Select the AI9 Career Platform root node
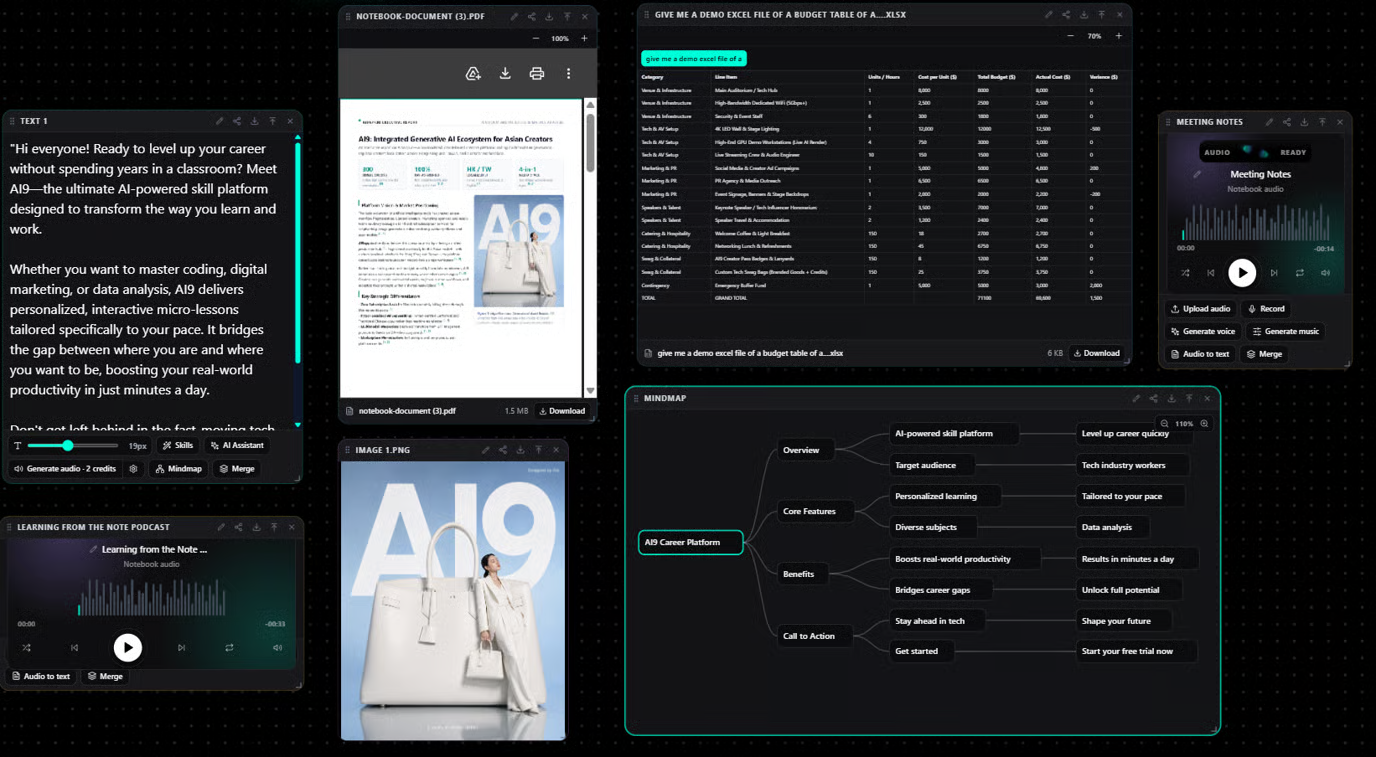This screenshot has width=1376, height=757. pyautogui.click(x=691, y=542)
